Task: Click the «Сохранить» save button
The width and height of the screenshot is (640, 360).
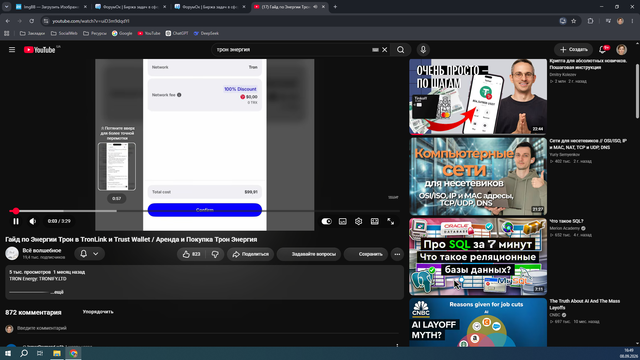Action: (366, 254)
